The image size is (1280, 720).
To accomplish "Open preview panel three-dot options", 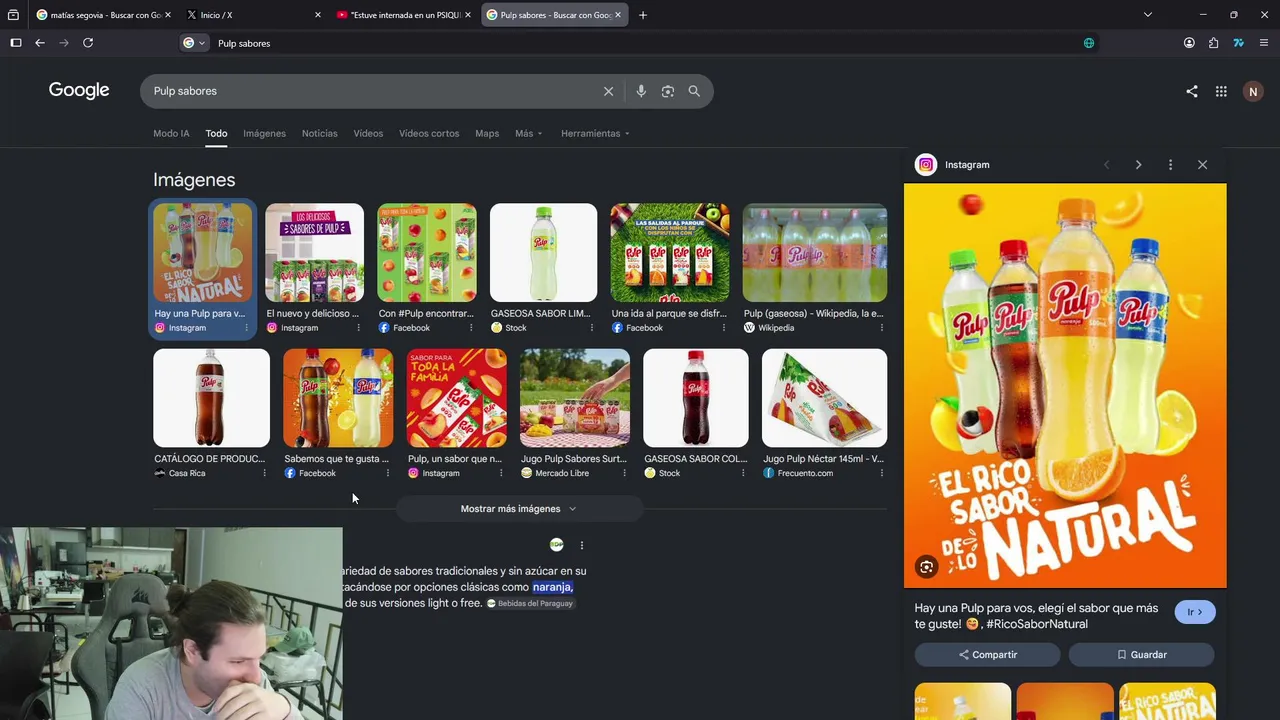I will [x=1170, y=165].
